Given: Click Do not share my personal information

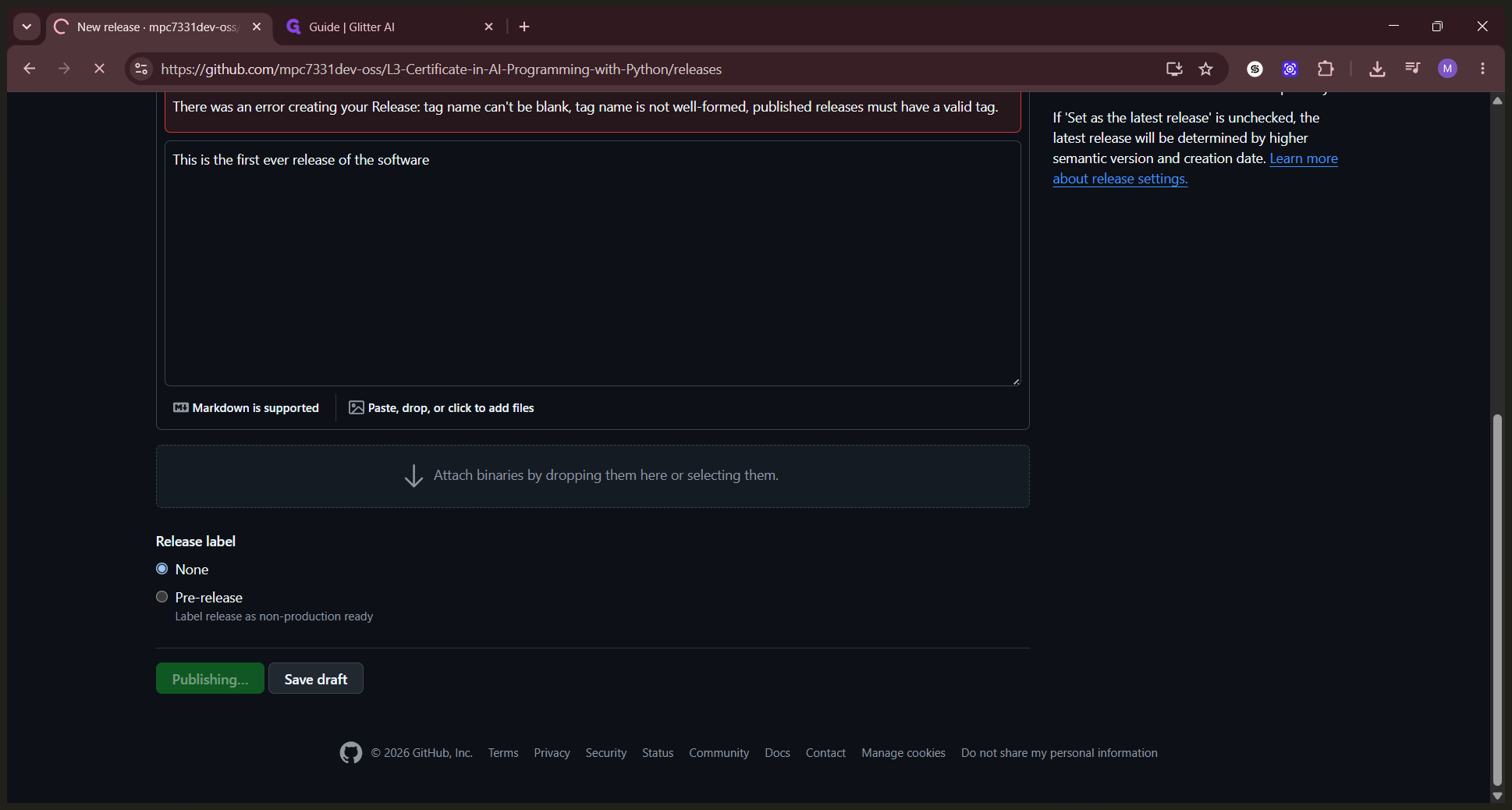Looking at the screenshot, I should pyautogui.click(x=1059, y=753).
